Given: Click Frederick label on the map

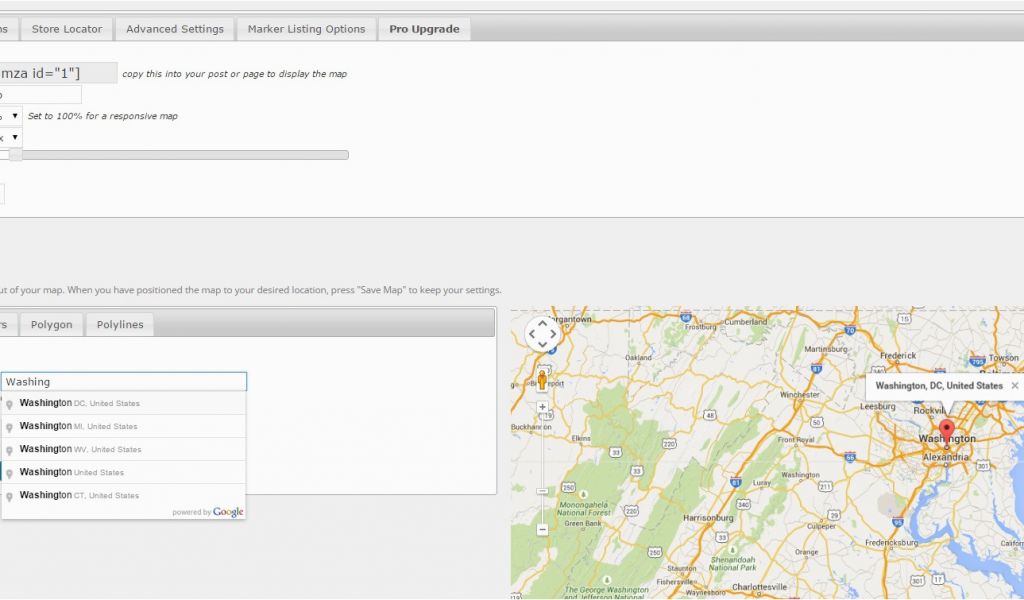Looking at the screenshot, I should (x=898, y=356).
